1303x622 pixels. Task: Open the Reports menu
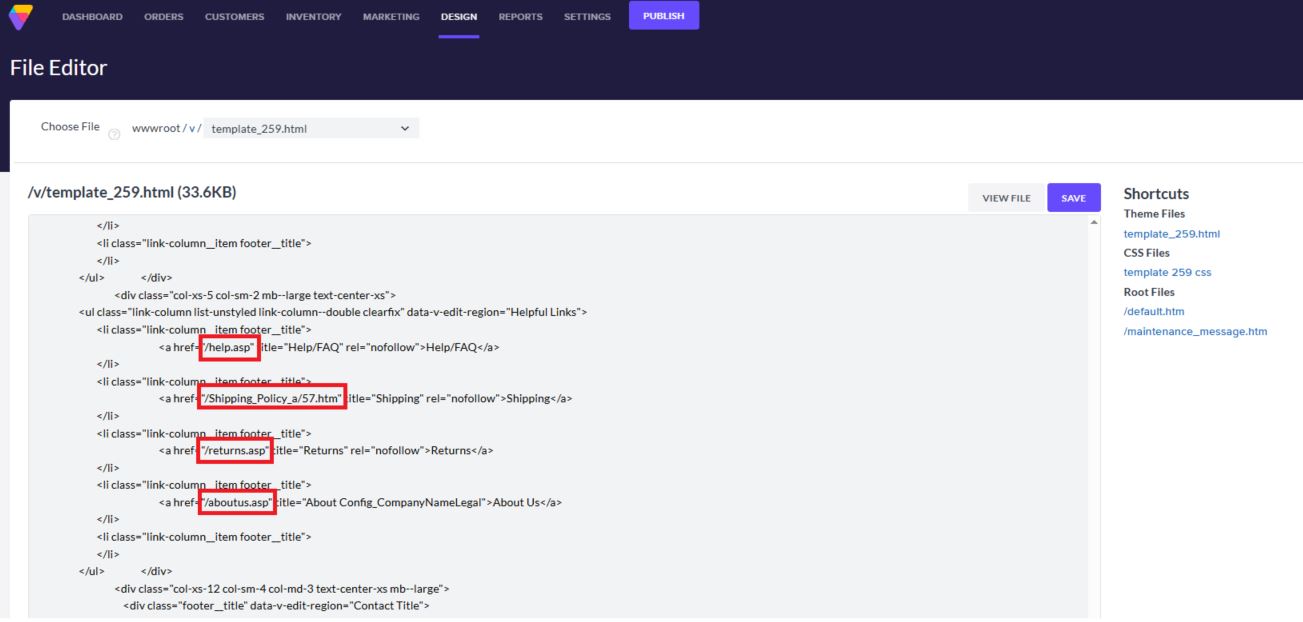point(520,16)
